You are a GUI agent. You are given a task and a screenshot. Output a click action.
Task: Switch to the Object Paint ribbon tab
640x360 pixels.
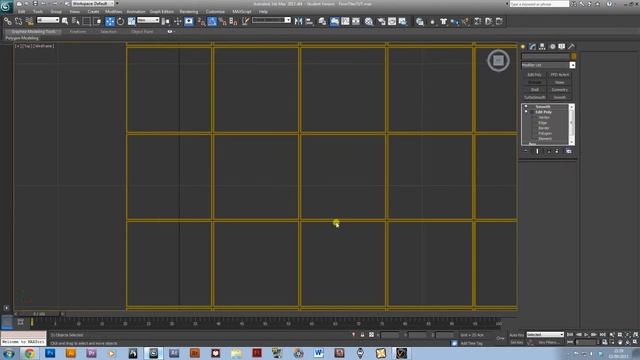coord(142,31)
